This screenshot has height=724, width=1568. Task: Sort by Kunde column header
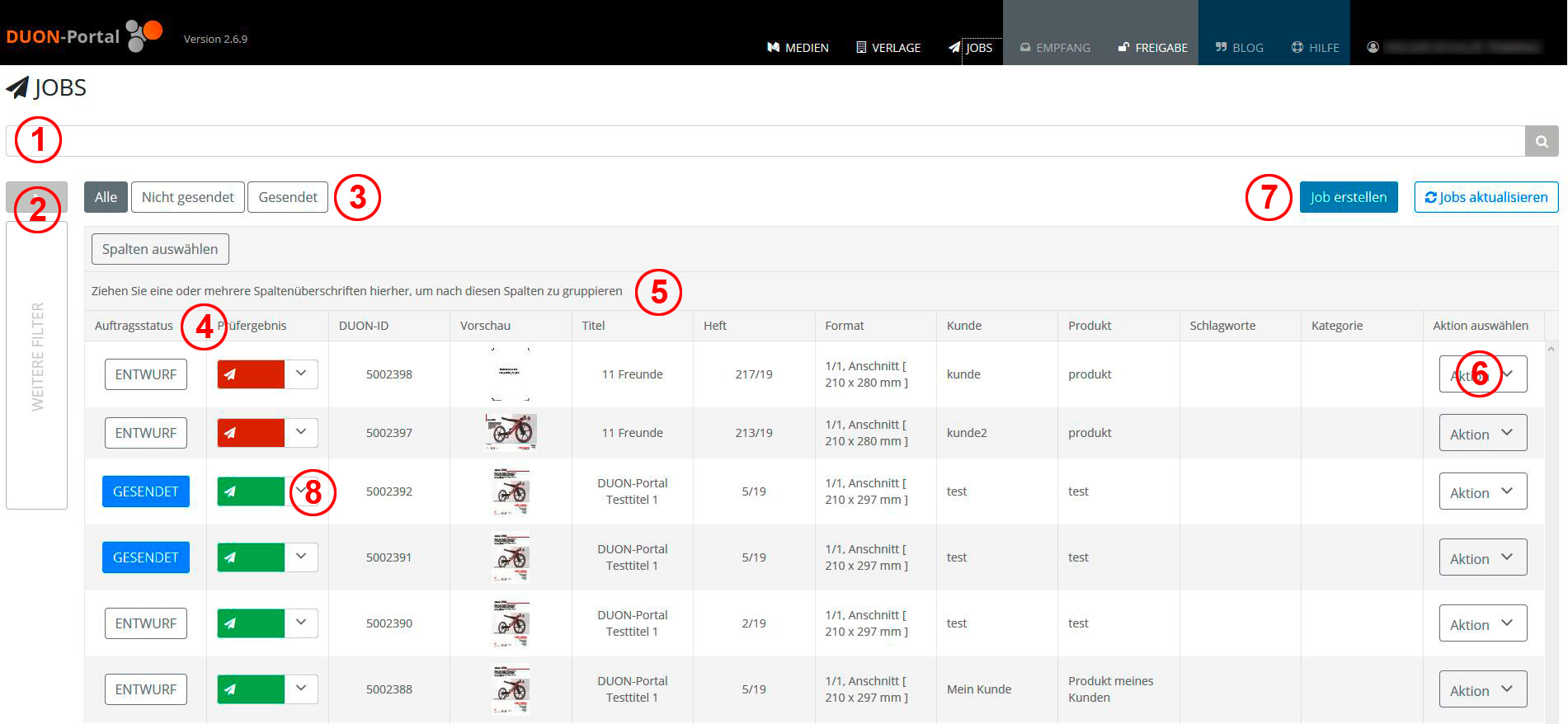[x=964, y=326]
